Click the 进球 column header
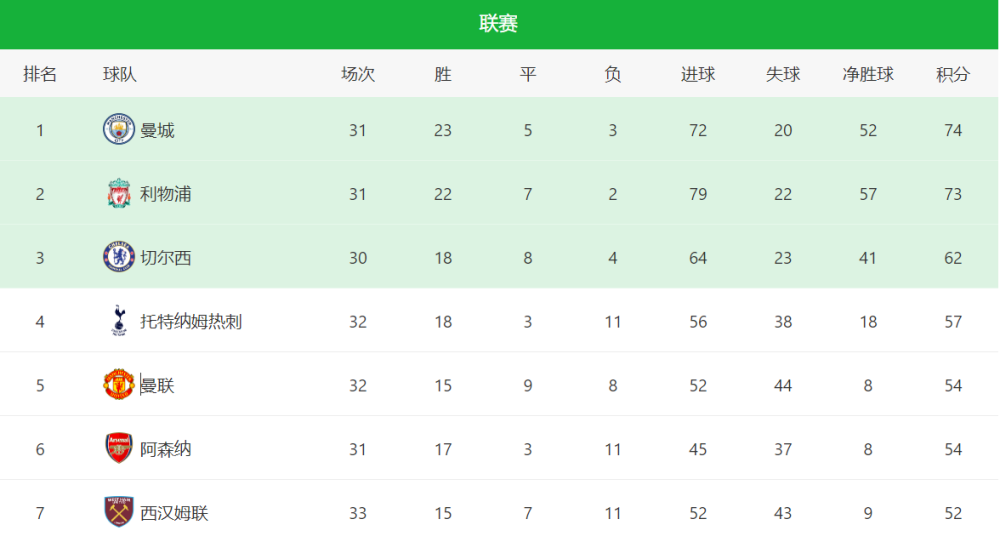Screen dimensions: 1000x542 click(x=698, y=74)
